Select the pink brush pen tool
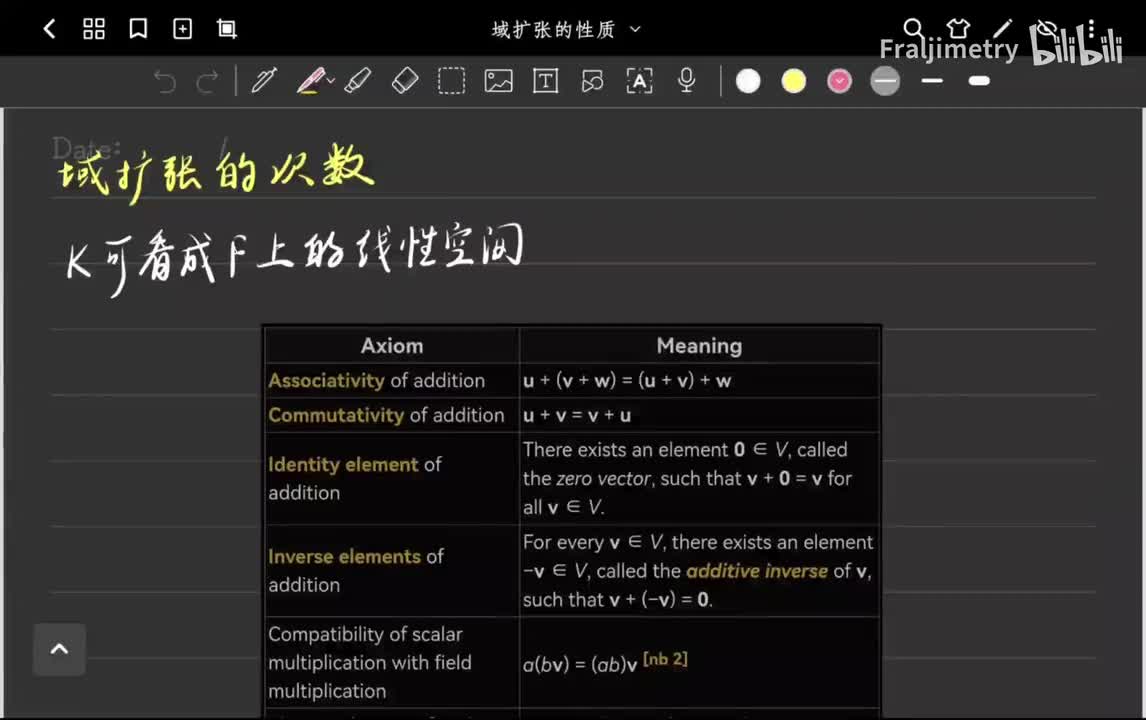This screenshot has width=1146, height=720. click(311, 80)
